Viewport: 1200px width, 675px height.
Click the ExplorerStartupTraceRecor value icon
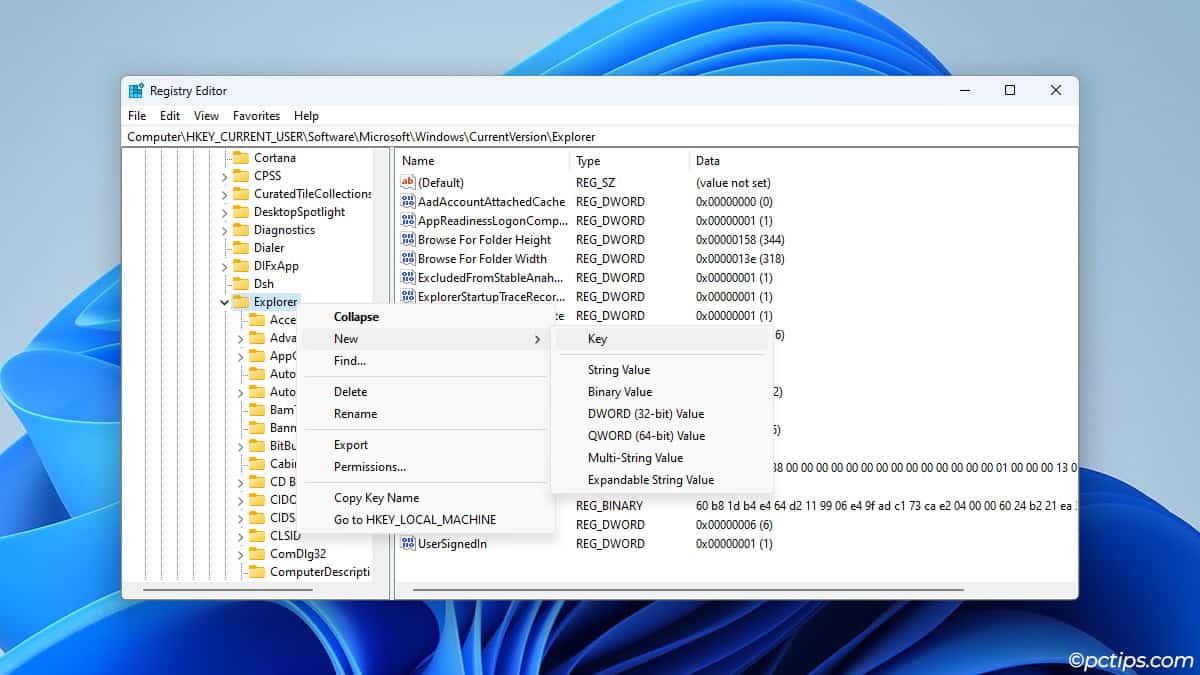point(407,296)
